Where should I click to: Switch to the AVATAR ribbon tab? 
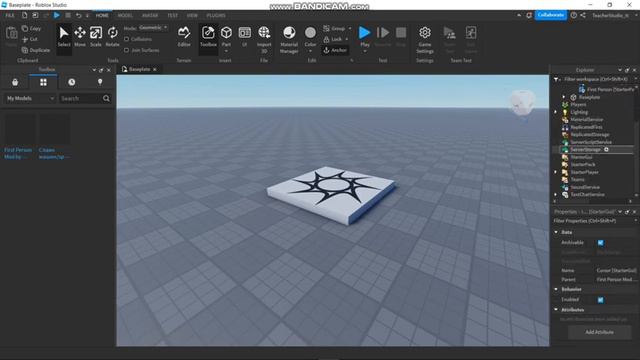point(150,16)
